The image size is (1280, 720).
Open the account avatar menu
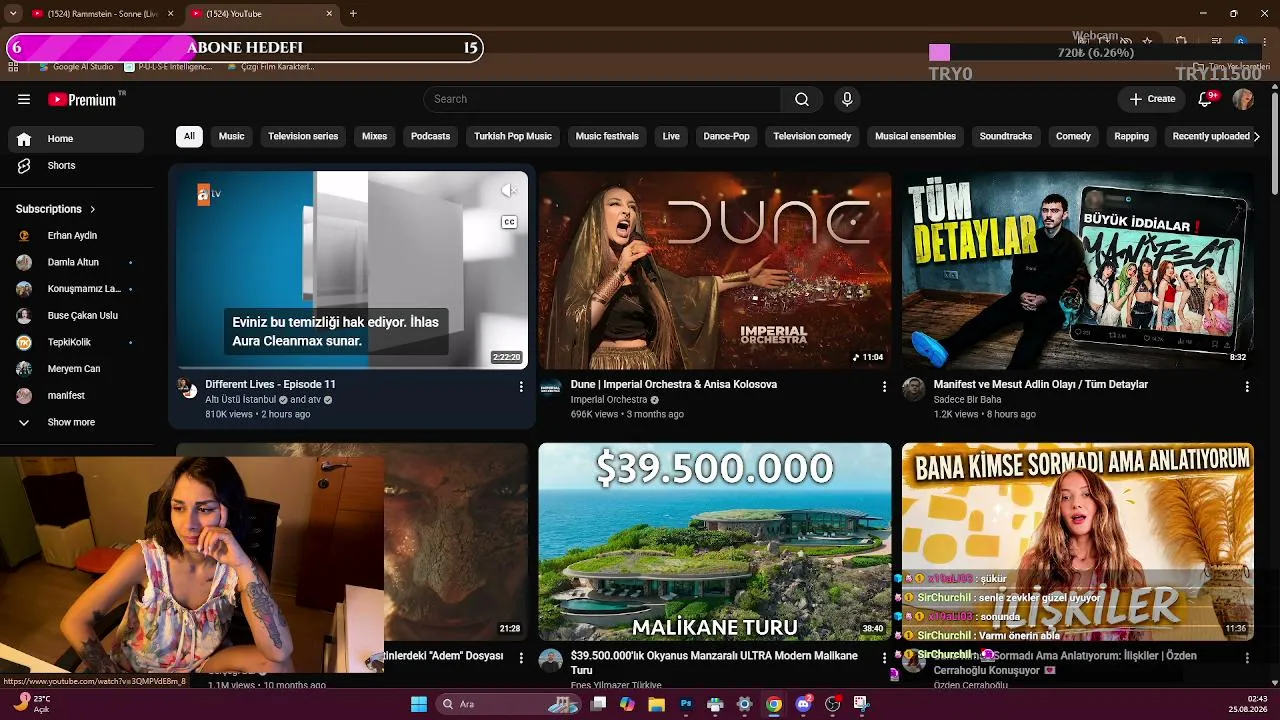(x=1243, y=99)
